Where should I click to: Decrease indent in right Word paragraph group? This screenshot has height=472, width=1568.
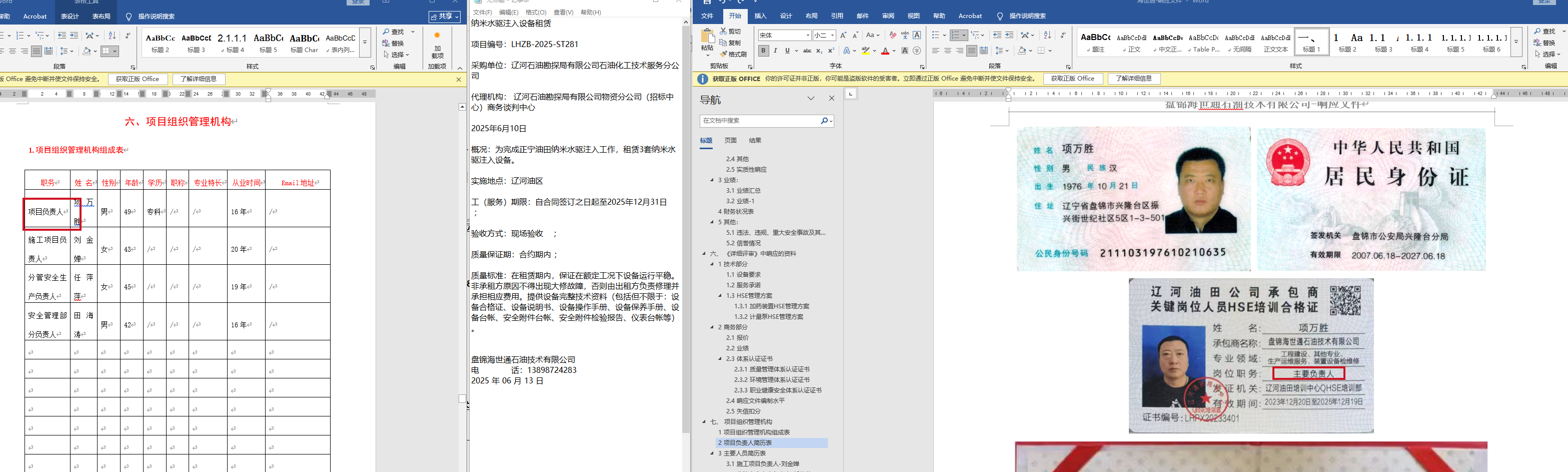pyautogui.click(x=997, y=36)
